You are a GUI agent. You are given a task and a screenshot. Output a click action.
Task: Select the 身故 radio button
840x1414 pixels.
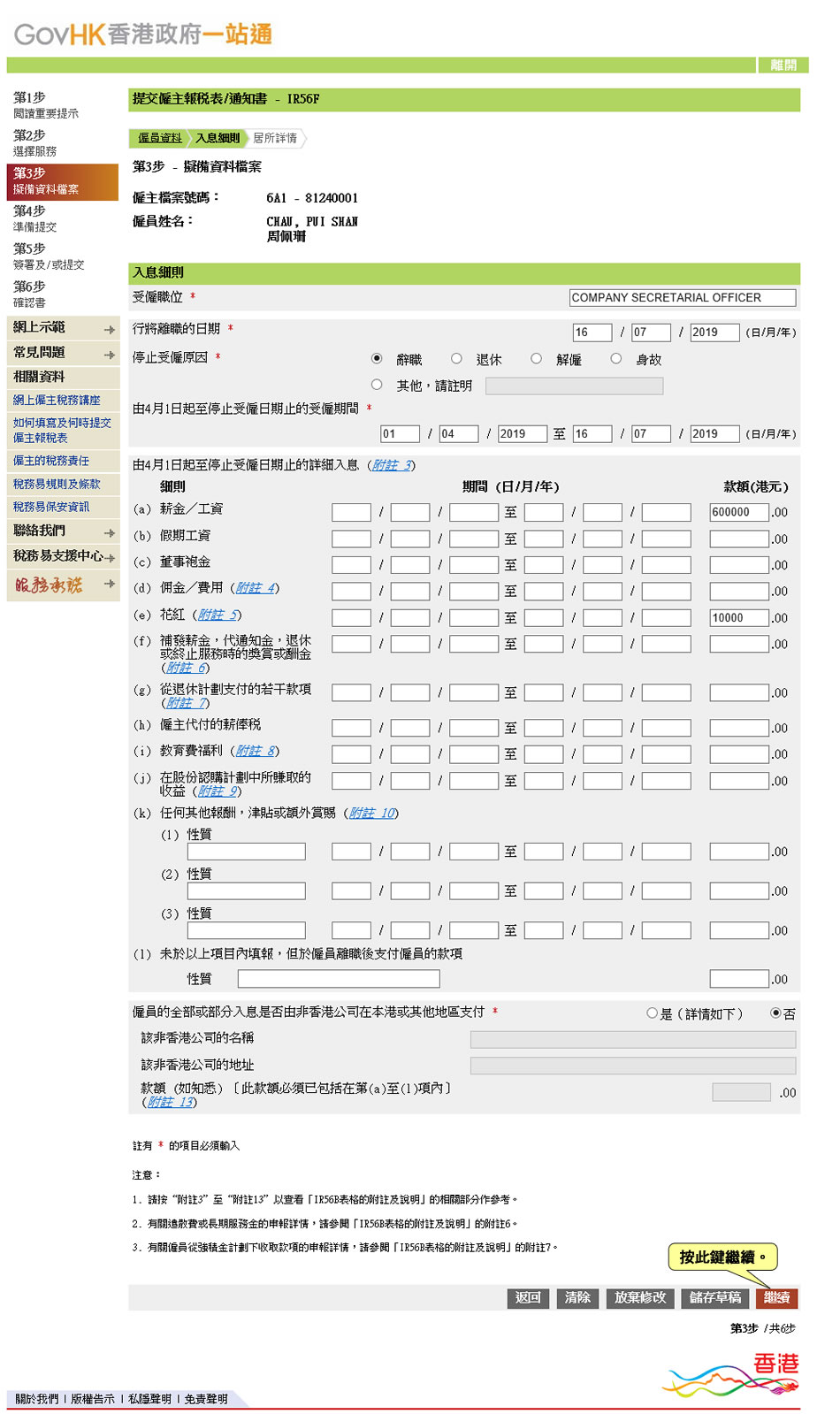point(615,359)
